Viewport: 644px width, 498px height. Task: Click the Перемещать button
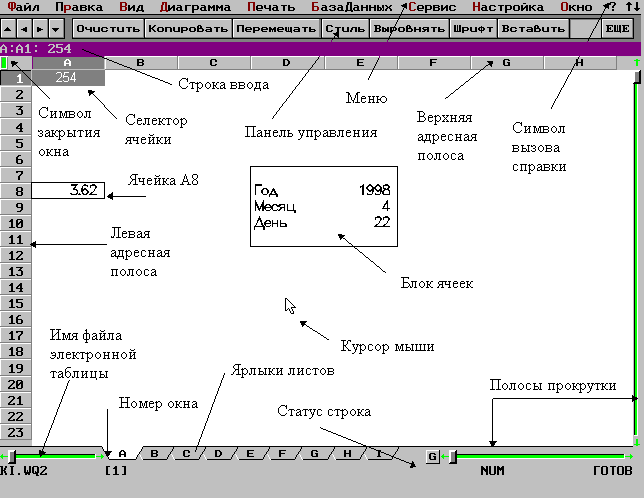click(x=276, y=29)
